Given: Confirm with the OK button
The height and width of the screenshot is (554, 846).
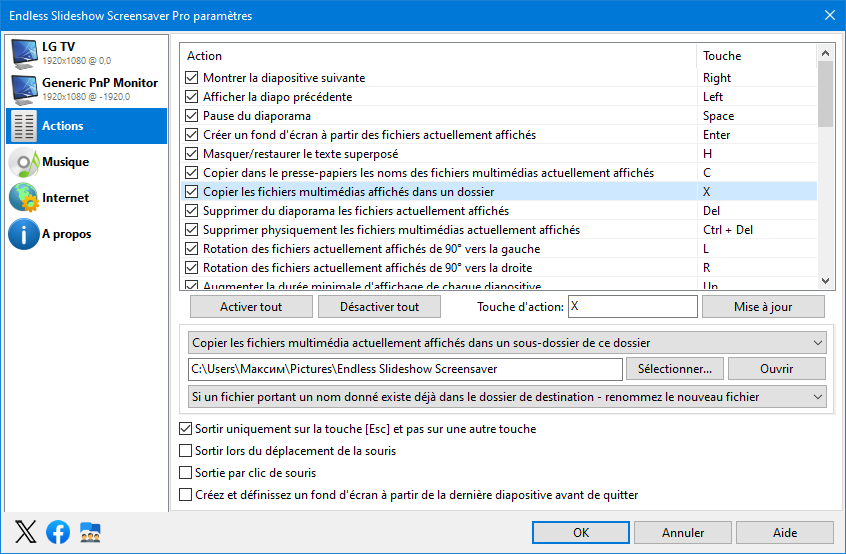Looking at the screenshot, I should (581, 532).
